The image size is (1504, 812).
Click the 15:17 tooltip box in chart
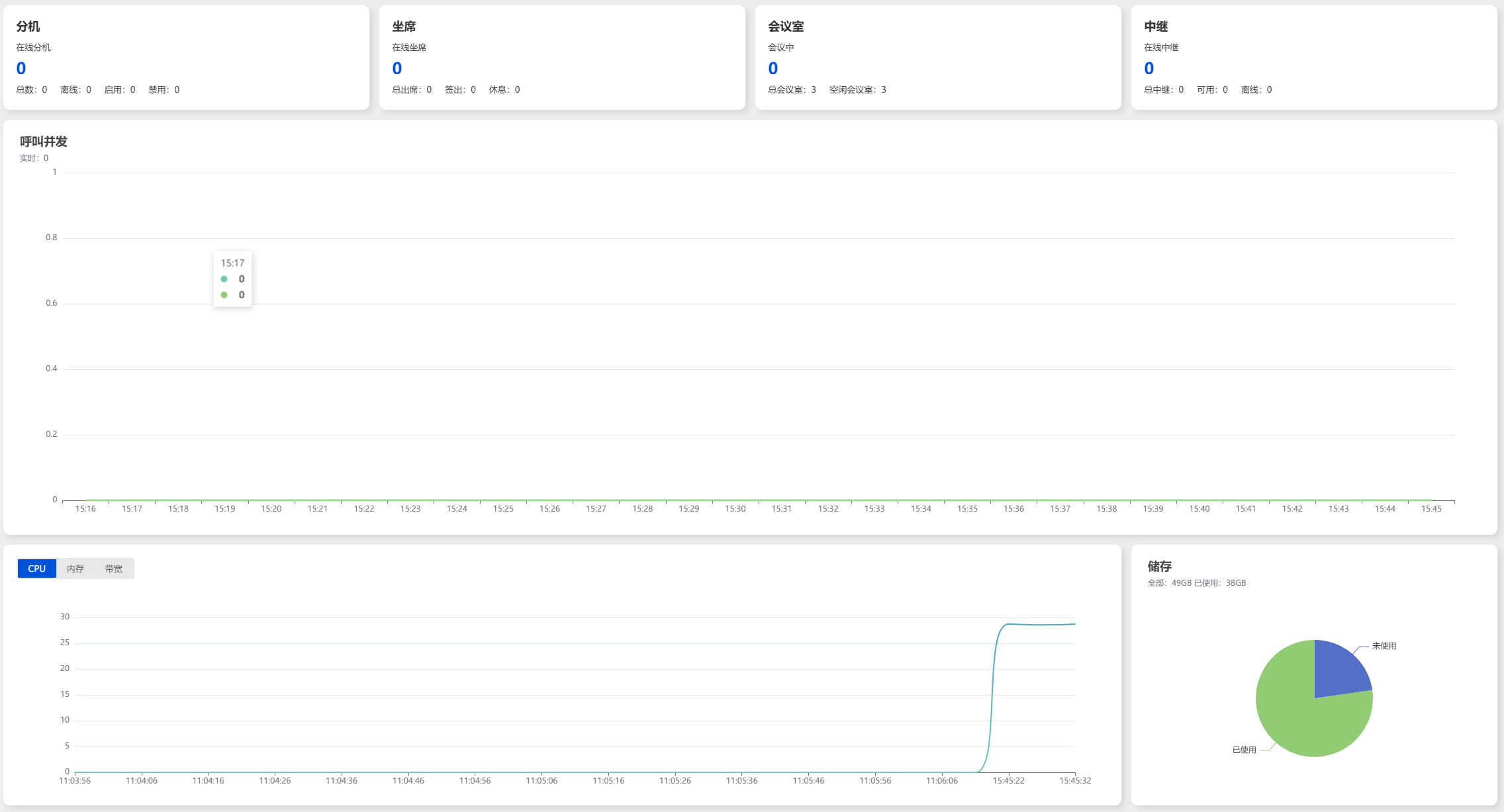pos(232,279)
